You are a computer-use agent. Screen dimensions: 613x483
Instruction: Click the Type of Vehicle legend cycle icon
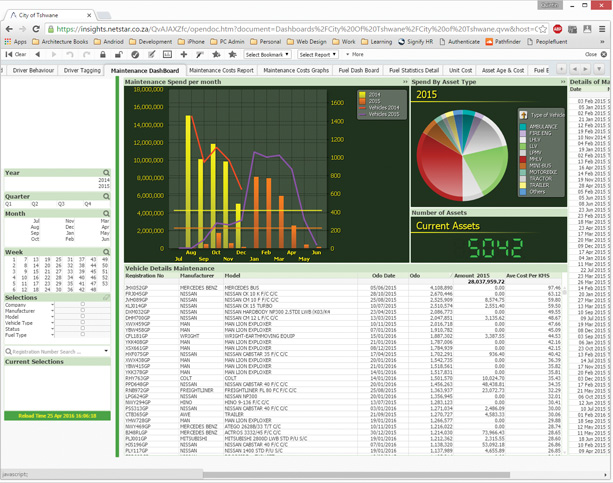(x=523, y=115)
